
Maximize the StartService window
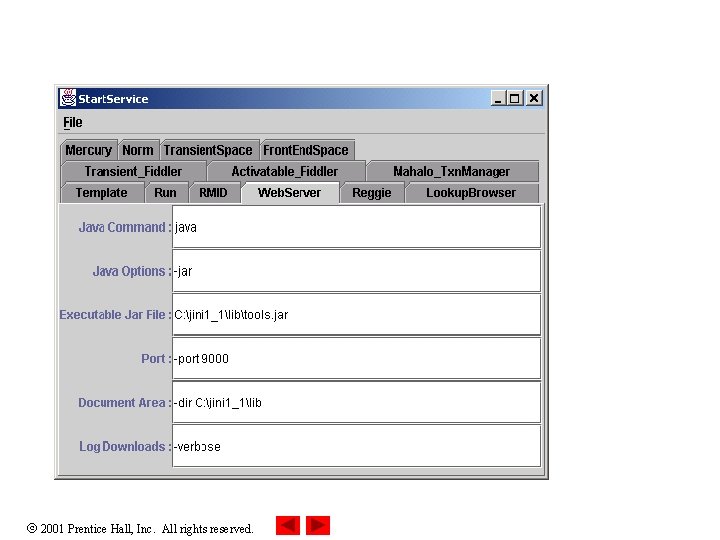point(515,98)
